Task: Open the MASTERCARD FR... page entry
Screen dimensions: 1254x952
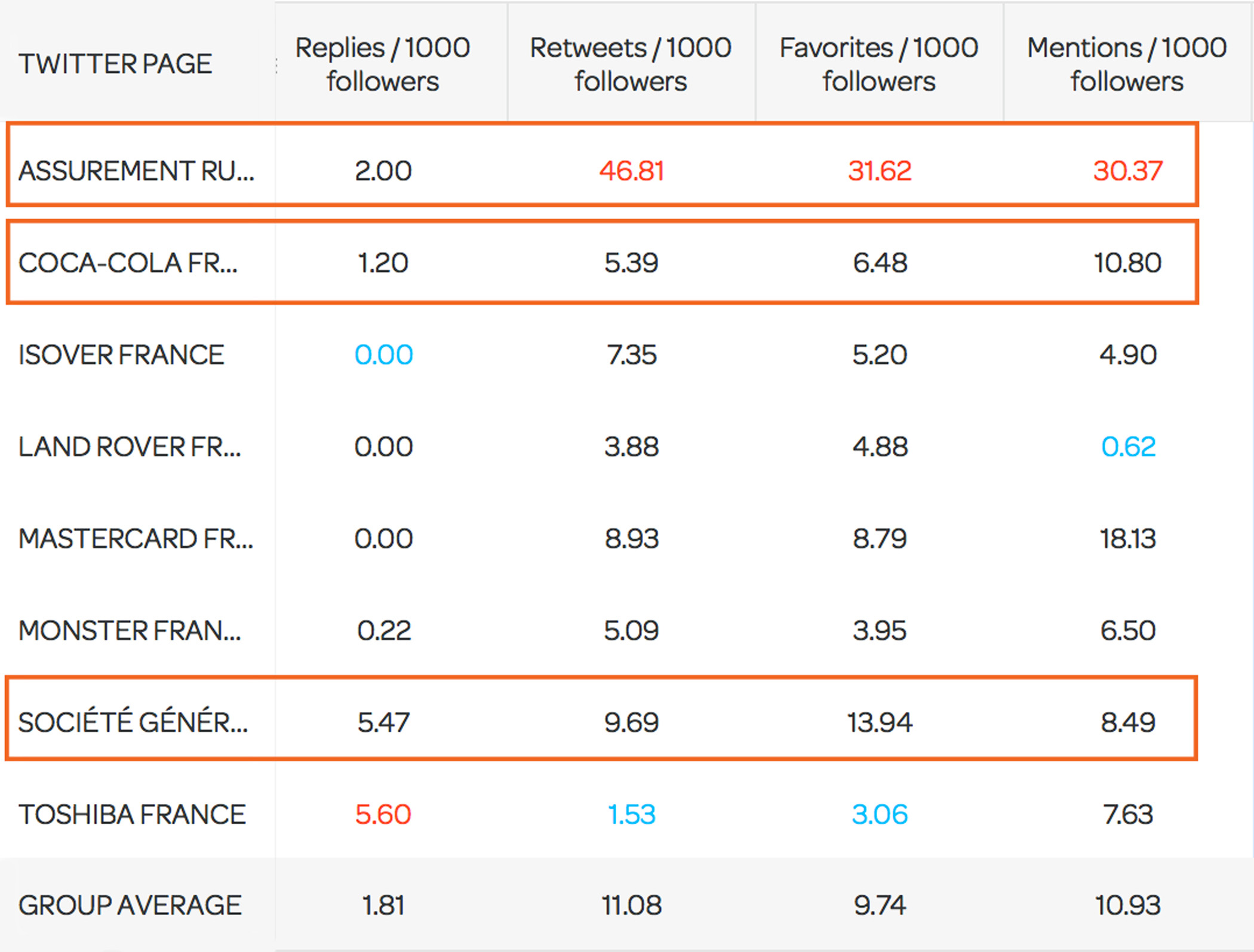Action: (136, 538)
